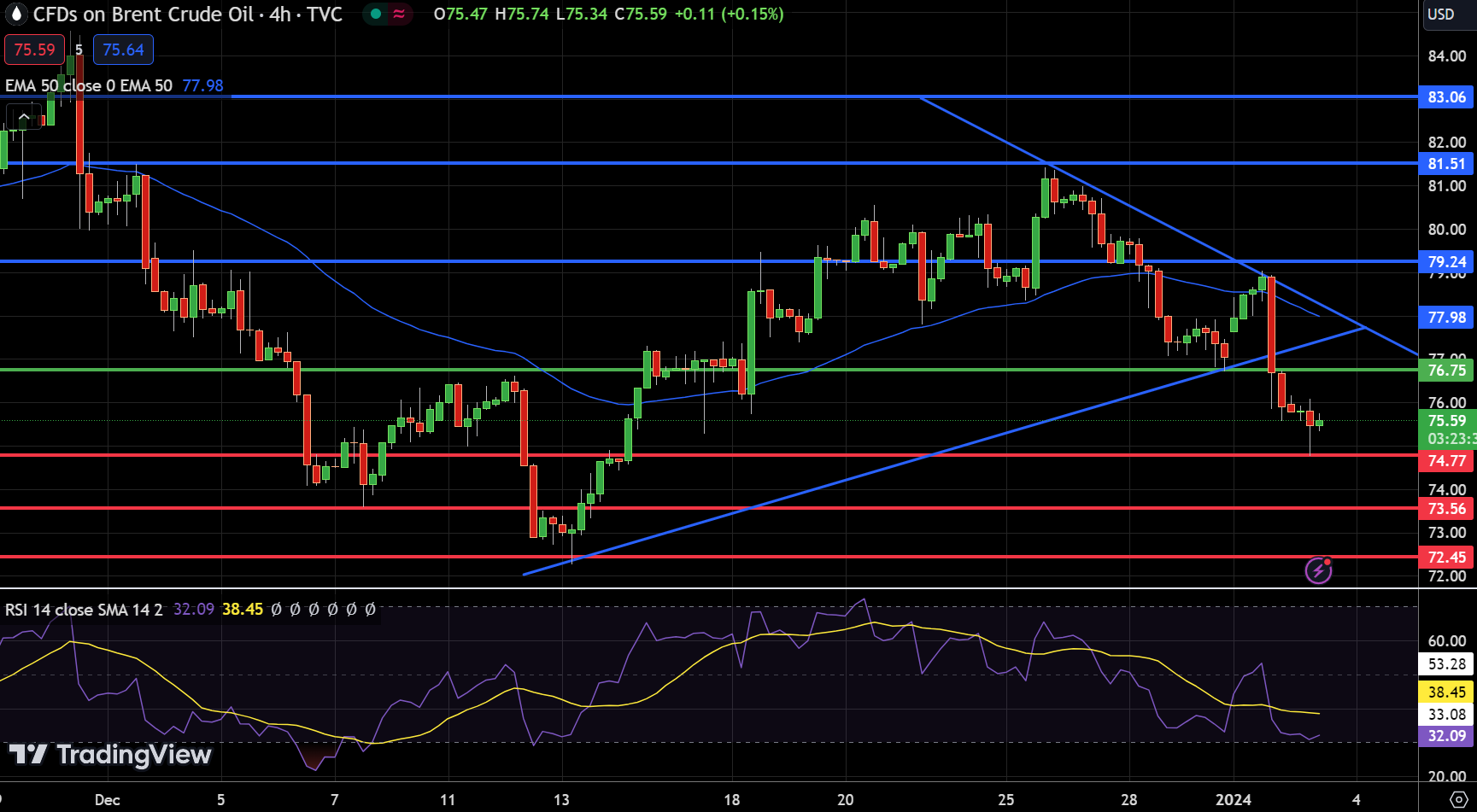Screen dimensions: 1477x812
Task: Click the spread value 5 between prices
Action: [x=79, y=50]
